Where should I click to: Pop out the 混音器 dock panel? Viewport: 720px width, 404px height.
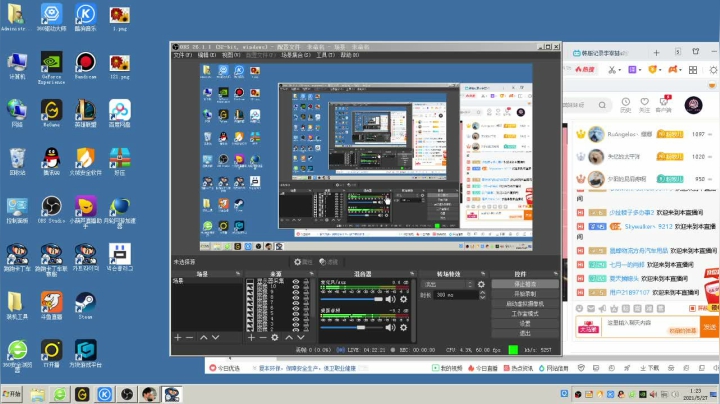(412, 274)
